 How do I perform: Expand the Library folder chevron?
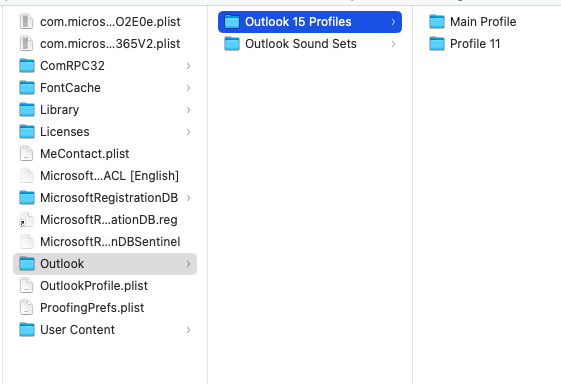tap(189, 110)
